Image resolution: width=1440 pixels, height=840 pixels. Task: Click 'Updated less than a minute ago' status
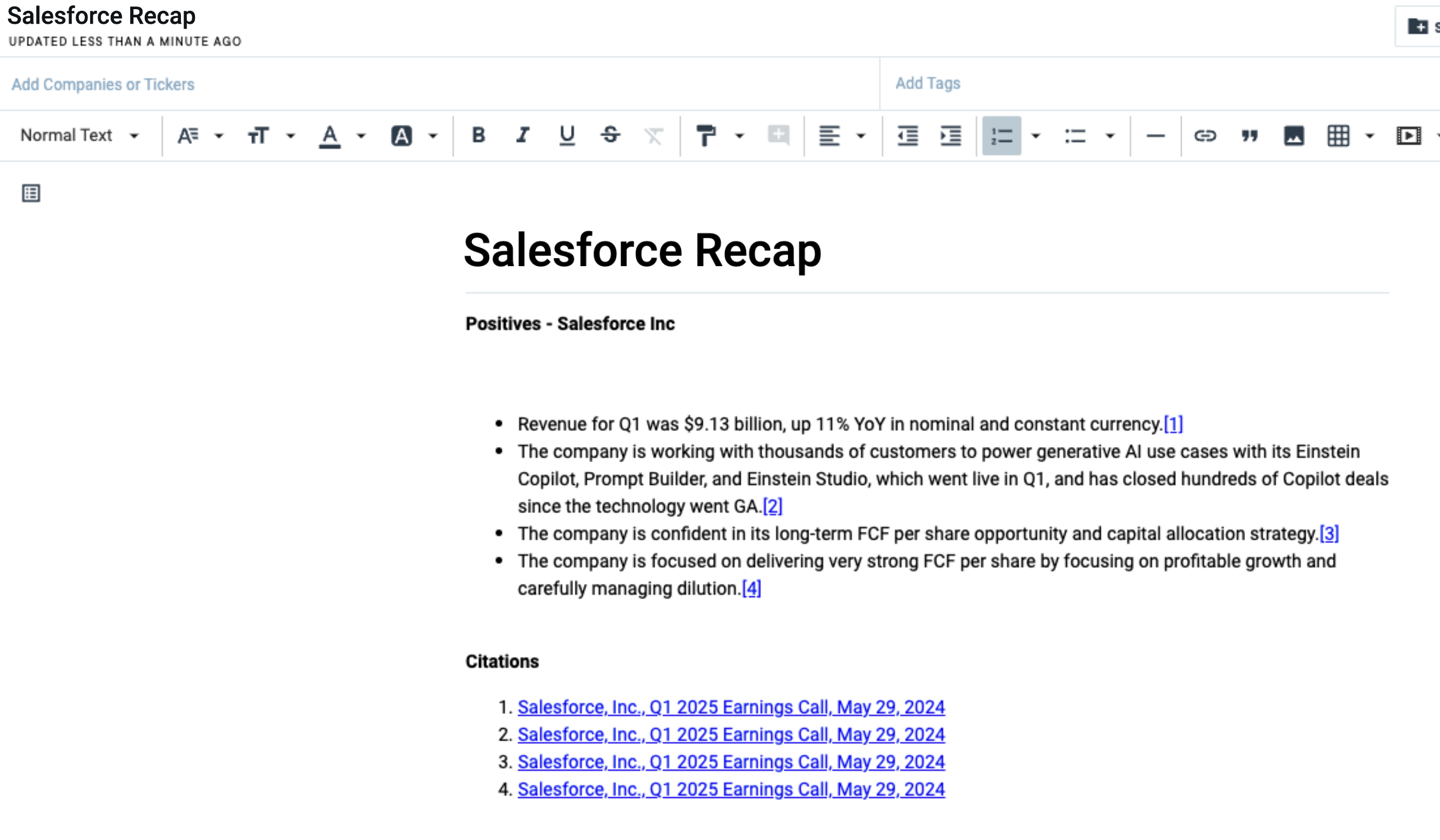coord(125,42)
